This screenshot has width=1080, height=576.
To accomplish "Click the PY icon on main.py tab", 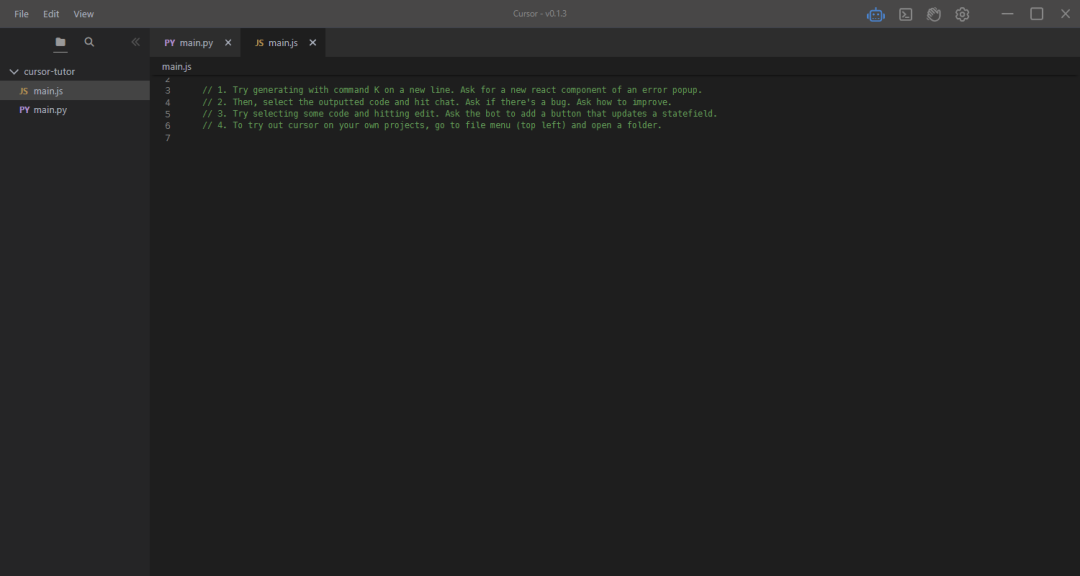I will click(169, 43).
